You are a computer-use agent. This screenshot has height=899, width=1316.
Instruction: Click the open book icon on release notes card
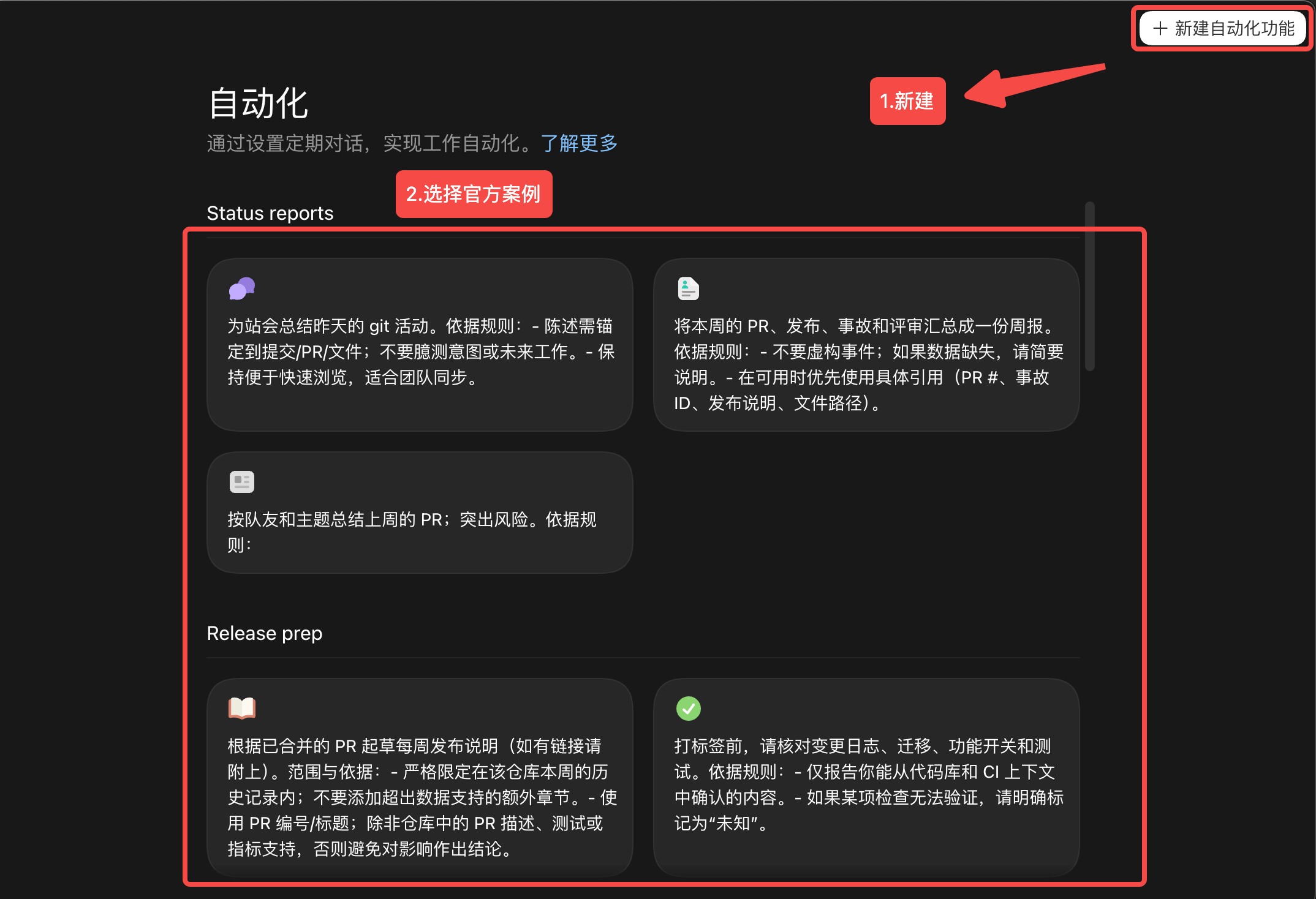point(242,708)
